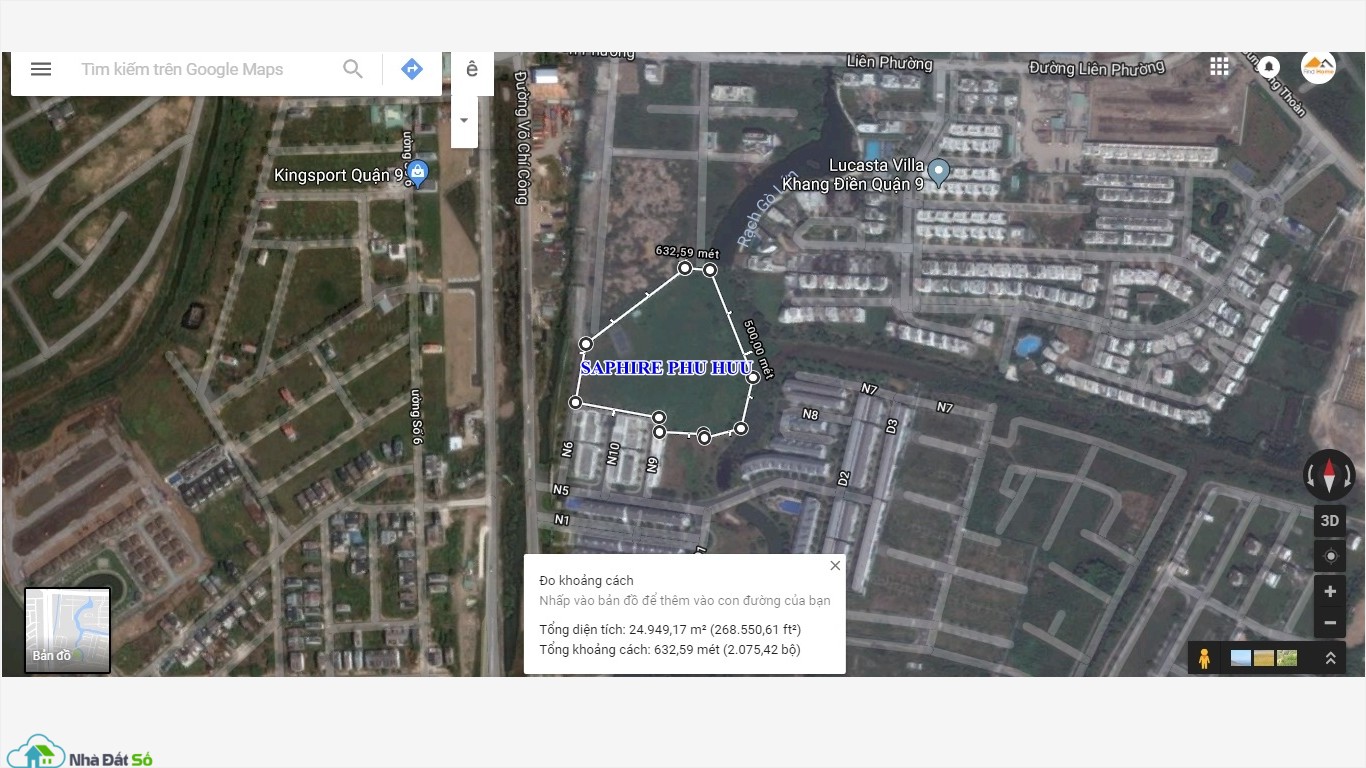The image size is (1366, 768).
Task: Close the 'Đo khoảng cách' measurement panel
Action: pos(835,566)
